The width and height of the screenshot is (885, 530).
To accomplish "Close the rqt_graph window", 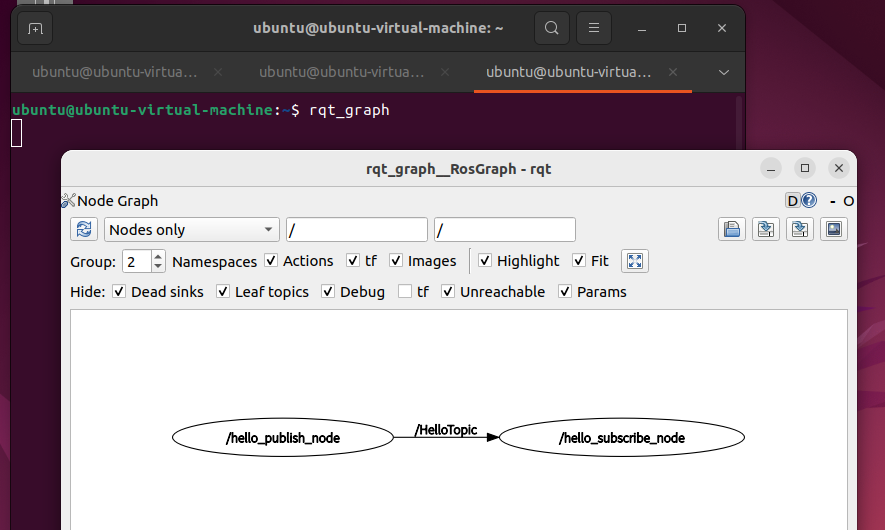I will point(839,168).
